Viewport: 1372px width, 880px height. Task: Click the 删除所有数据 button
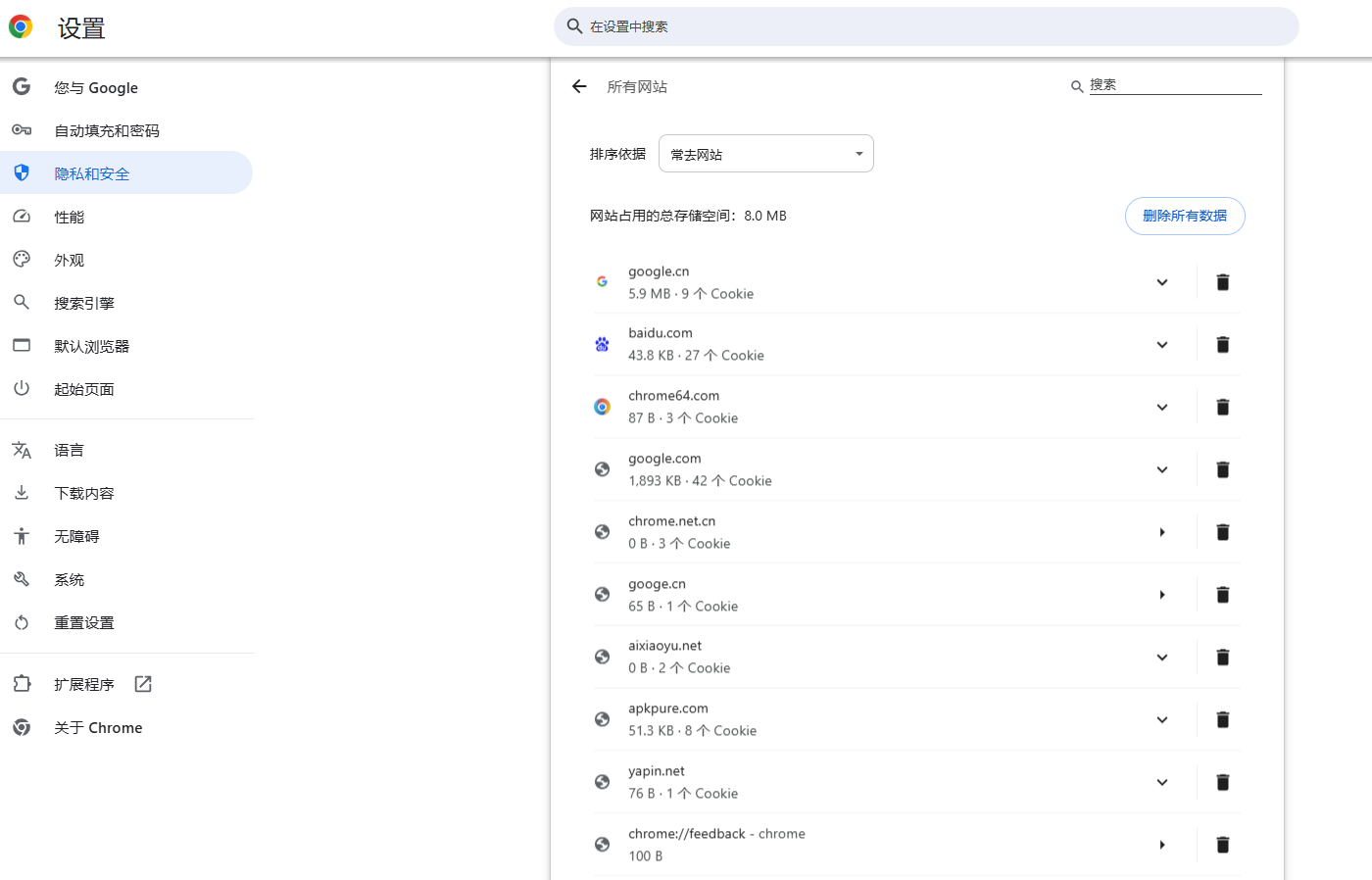tap(1185, 216)
